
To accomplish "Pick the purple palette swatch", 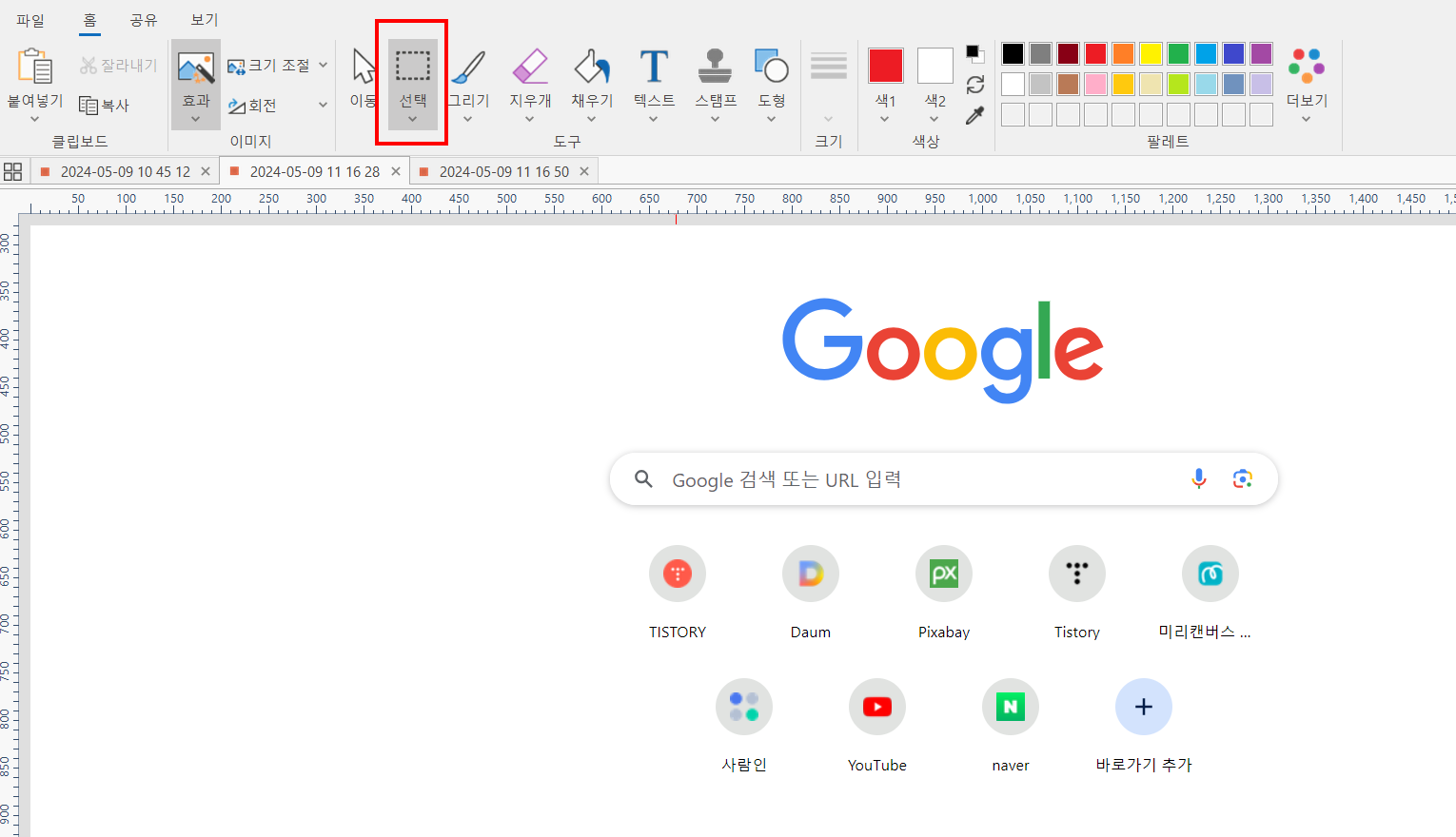I will pyautogui.click(x=1262, y=53).
